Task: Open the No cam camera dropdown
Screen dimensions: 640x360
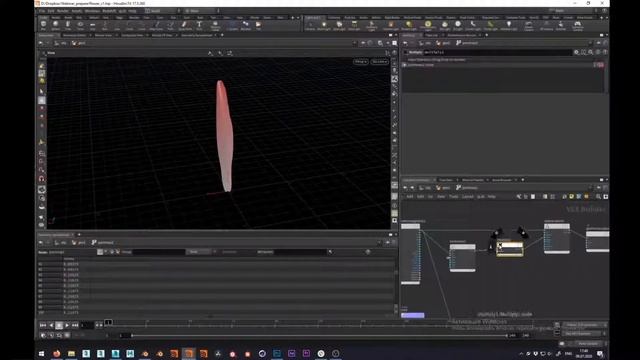Action: [379, 61]
